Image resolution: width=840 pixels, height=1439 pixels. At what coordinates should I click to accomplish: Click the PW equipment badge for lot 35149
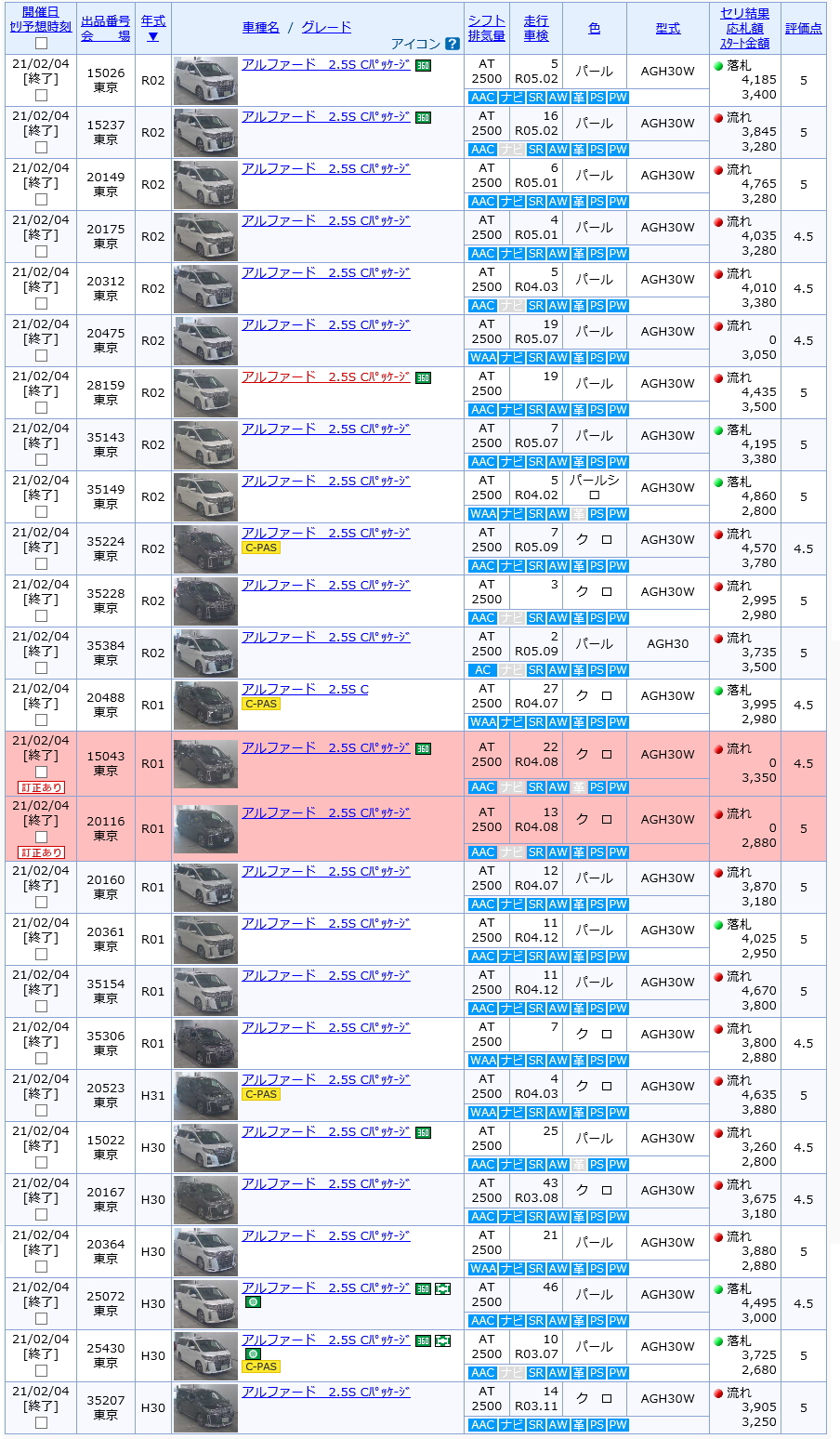[x=618, y=514]
